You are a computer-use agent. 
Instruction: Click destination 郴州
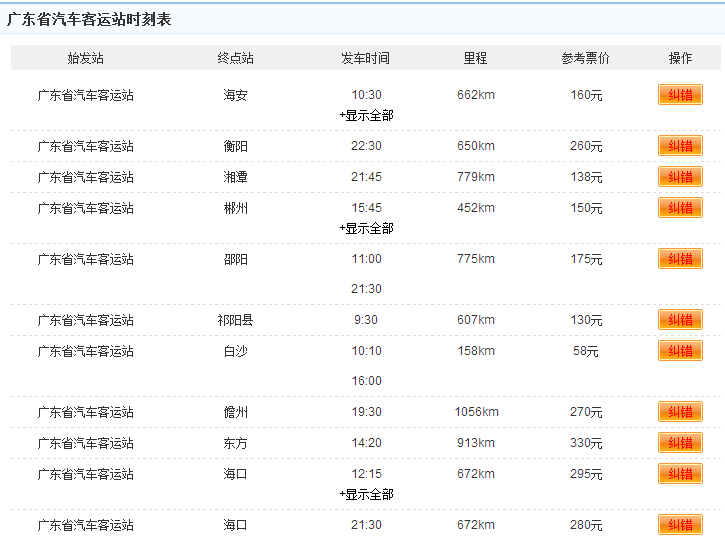click(x=235, y=209)
